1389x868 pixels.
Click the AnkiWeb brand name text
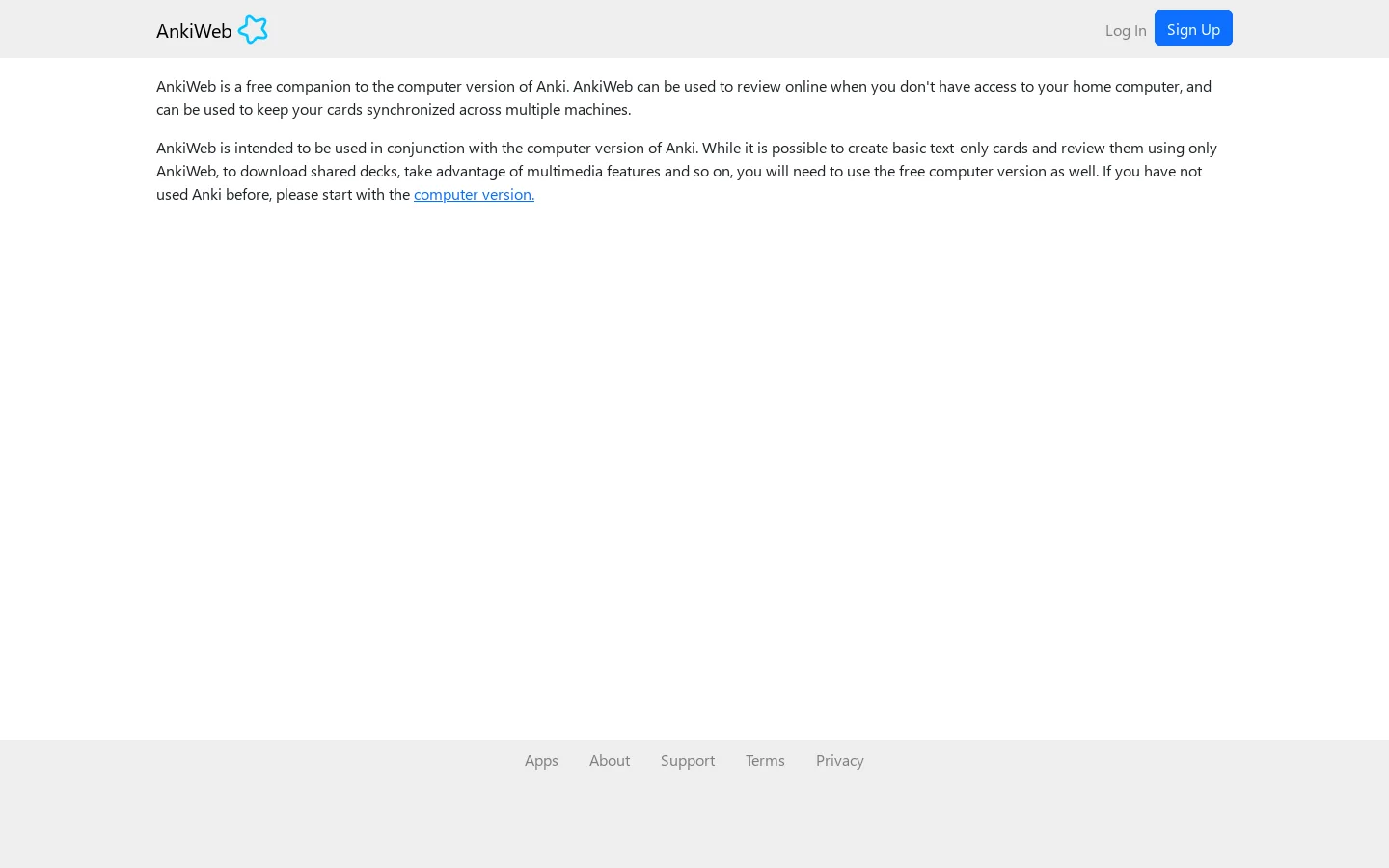click(194, 31)
